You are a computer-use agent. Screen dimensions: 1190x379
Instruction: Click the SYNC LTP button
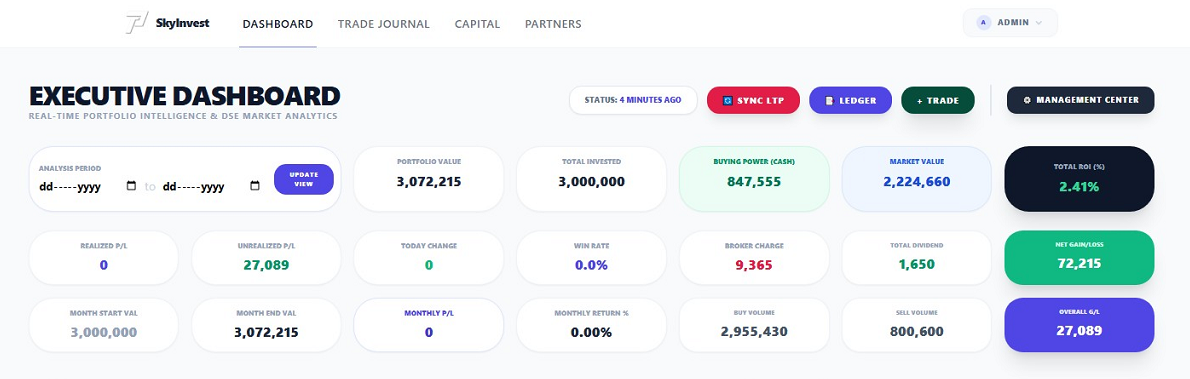coord(753,100)
